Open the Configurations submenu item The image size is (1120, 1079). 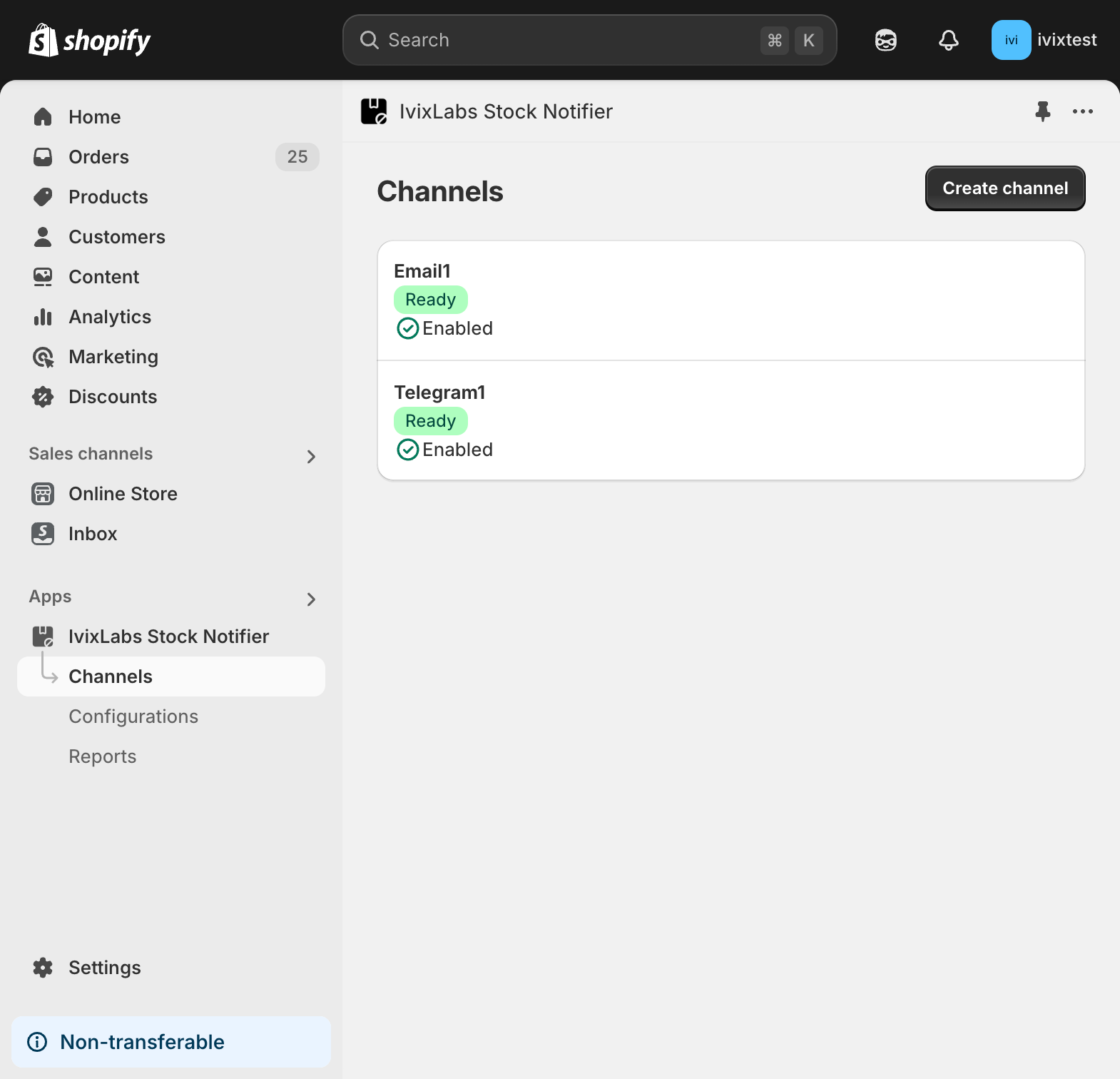(x=171, y=716)
